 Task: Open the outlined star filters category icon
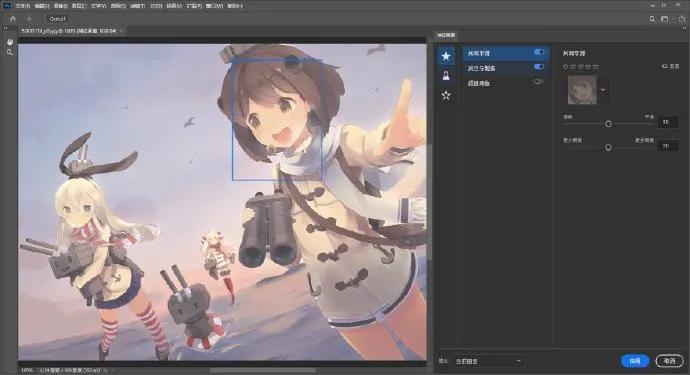click(446, 95)
